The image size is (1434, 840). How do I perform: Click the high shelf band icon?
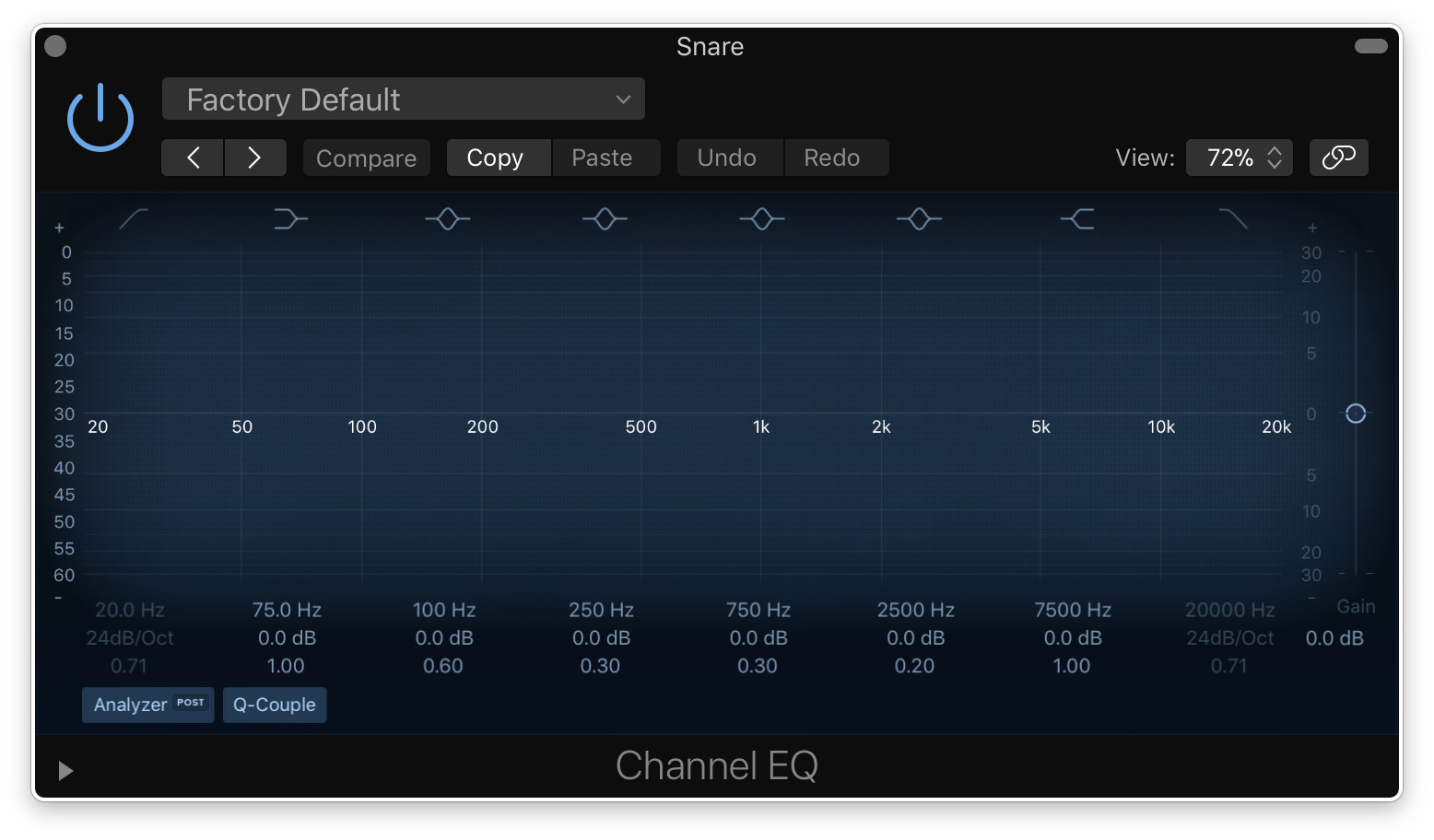1076,219
